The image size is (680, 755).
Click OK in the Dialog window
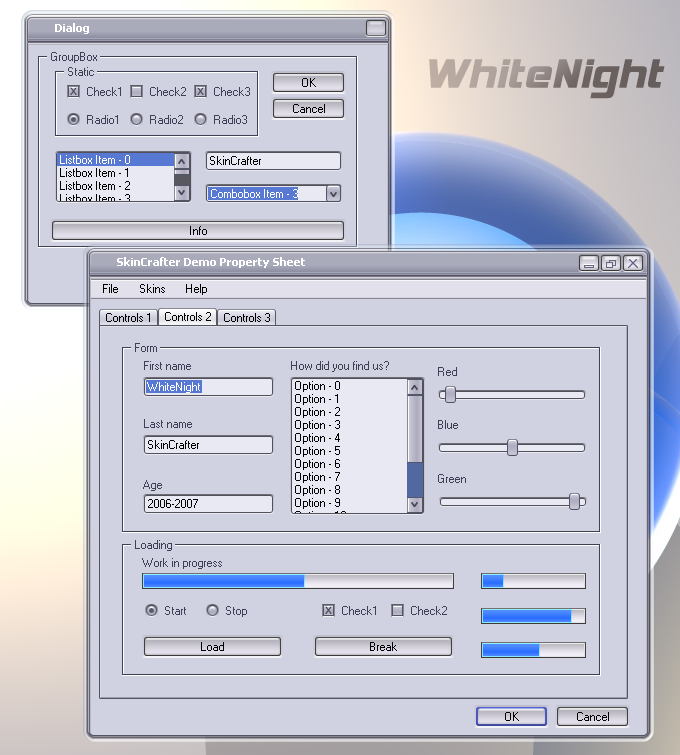(x=308, y=82)
